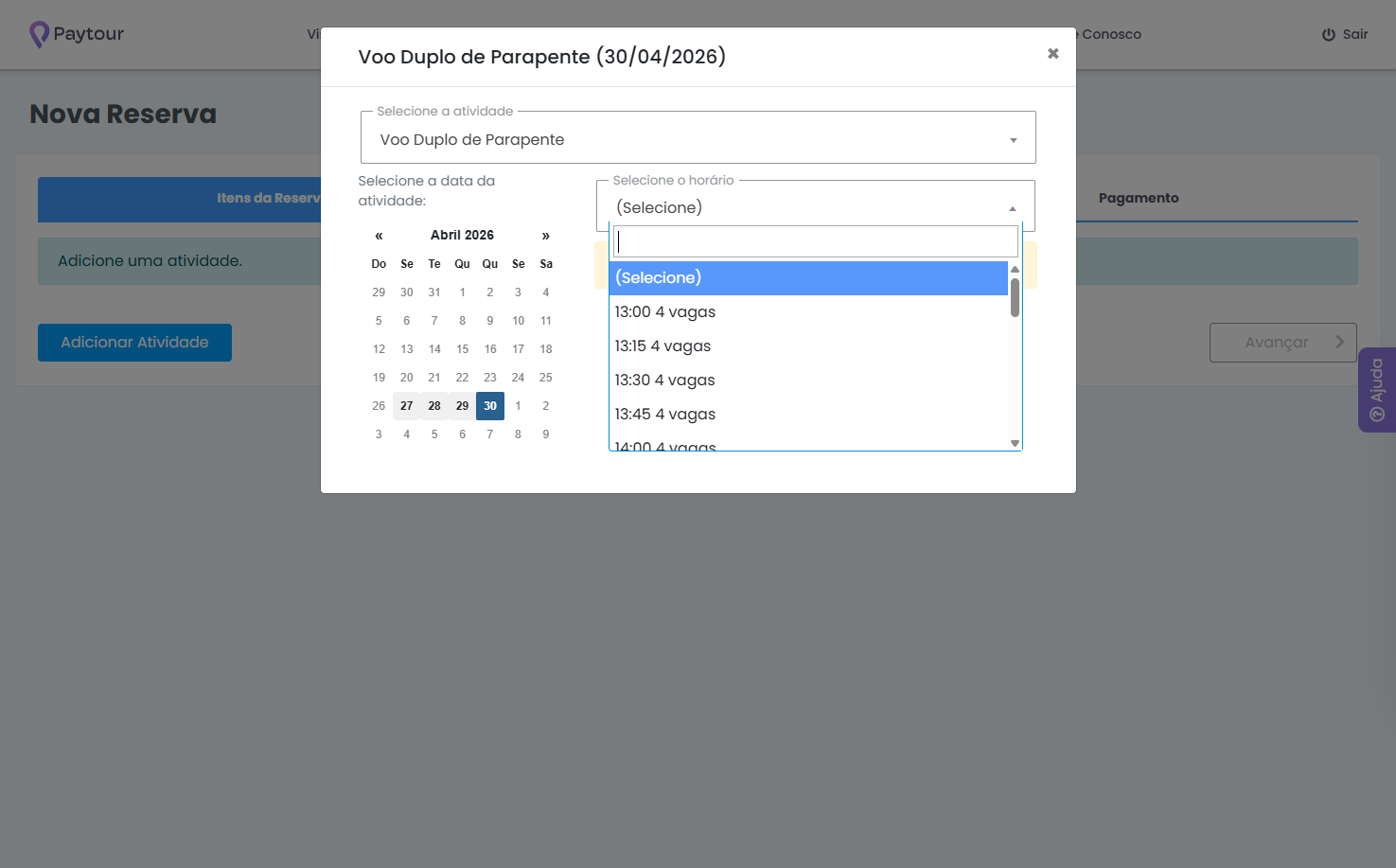Viewport: 1396px width, 868px height.
Task: Click the Paytour logo
Action: (x=77, y=34)
